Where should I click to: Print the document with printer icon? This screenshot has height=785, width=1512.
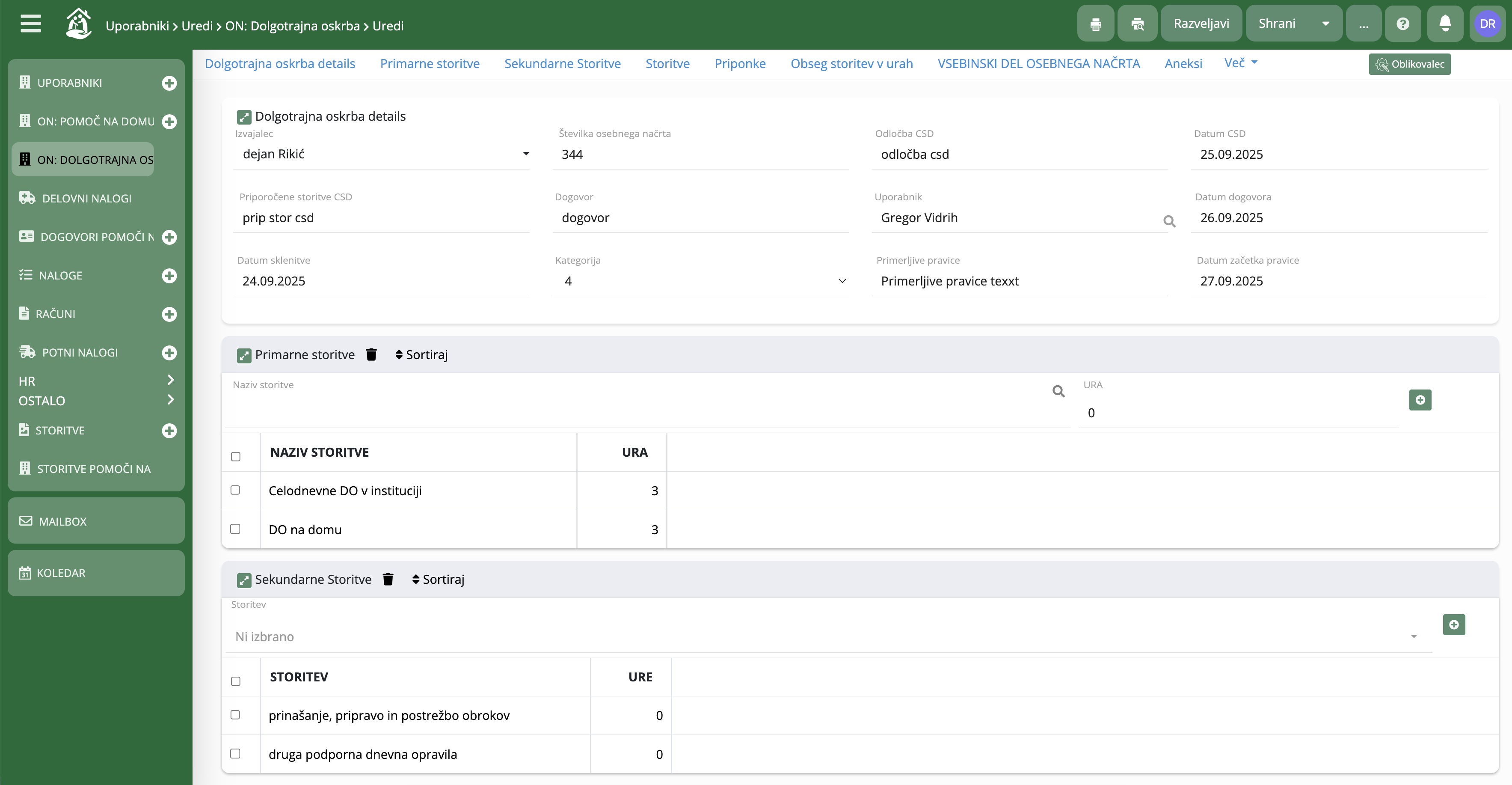pyautogui.click(x=1095, y=24)
